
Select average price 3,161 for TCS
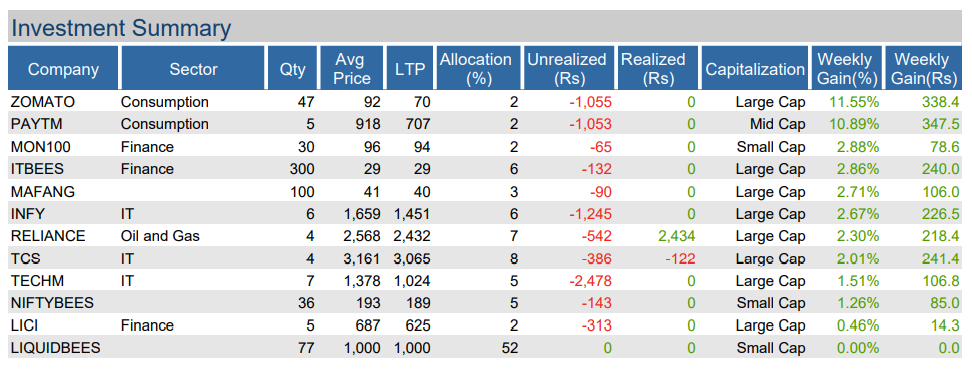click(361, 258)
